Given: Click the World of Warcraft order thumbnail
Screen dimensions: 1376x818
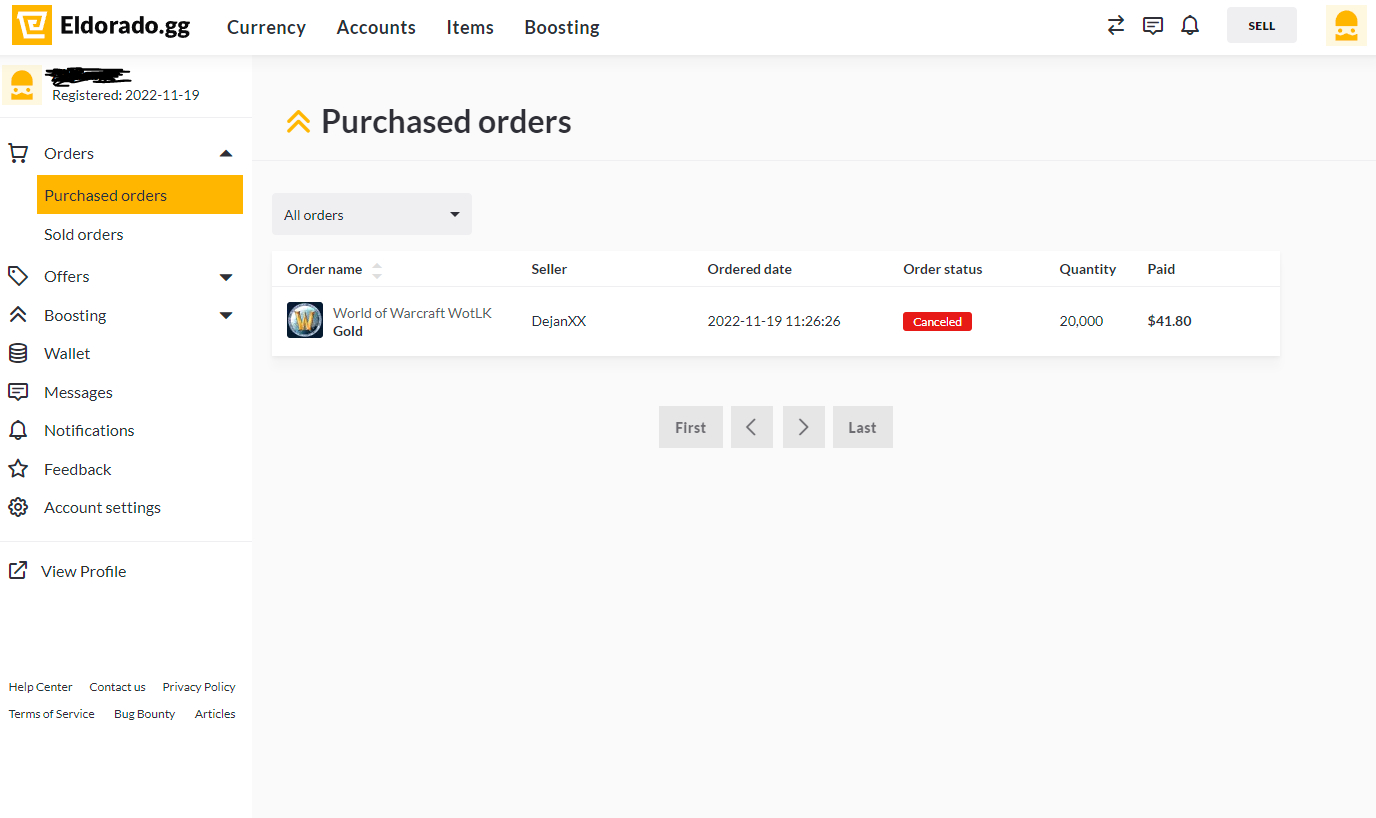Looking at the screenshot, I should [305, 320].
